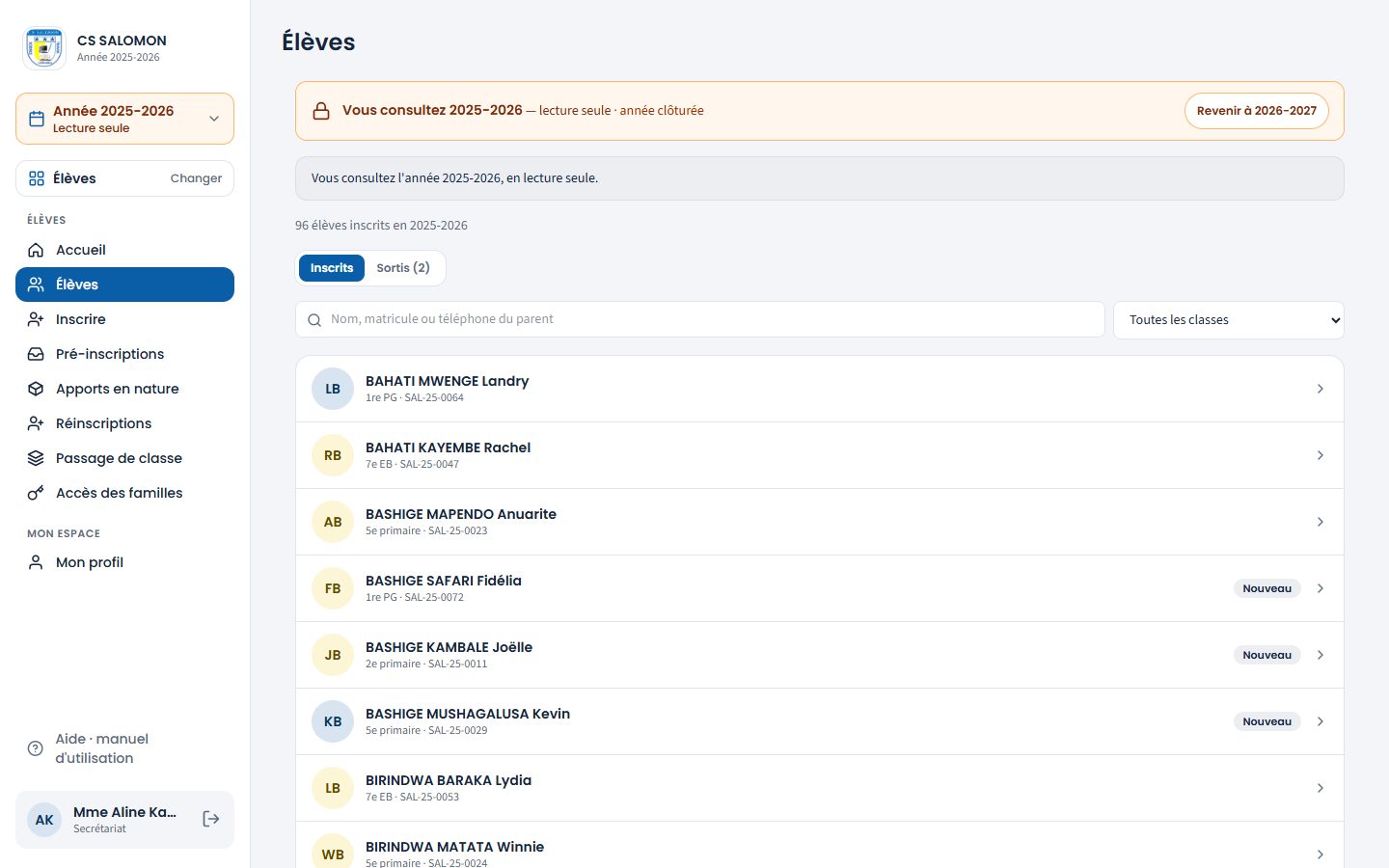Click the home icon next to Accueil
Image resolution: width=1389 pixels, height=868 pixels.
(x=36, y=250)
